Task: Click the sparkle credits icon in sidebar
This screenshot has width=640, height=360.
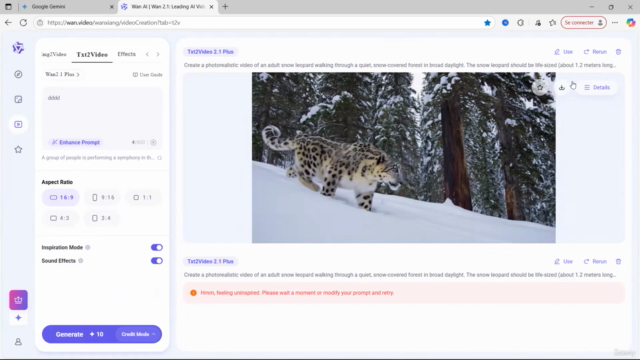Action: pyautogui.click(x=18, y=318)
